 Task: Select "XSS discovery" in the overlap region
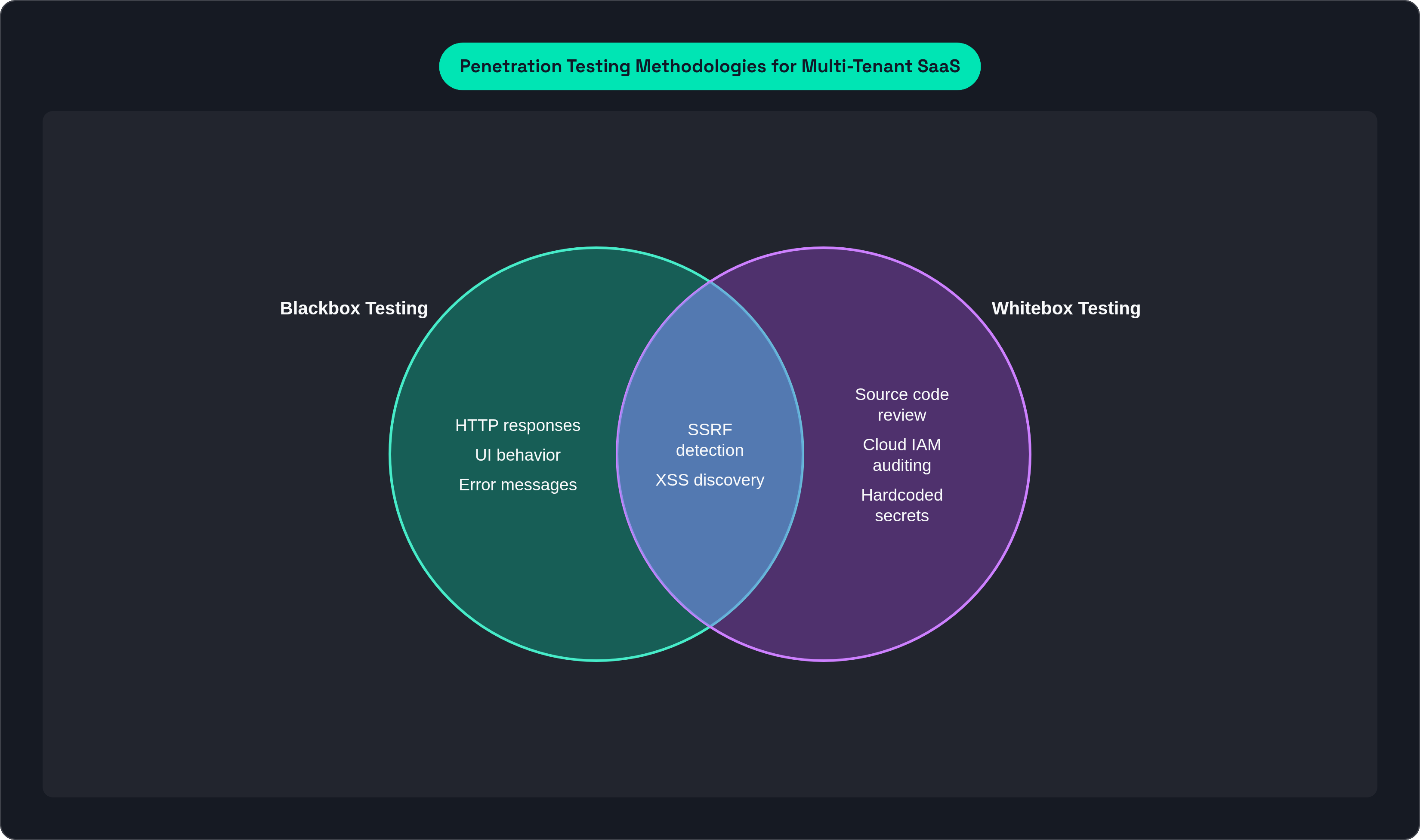pyautogui.click(x=710, y=480)
